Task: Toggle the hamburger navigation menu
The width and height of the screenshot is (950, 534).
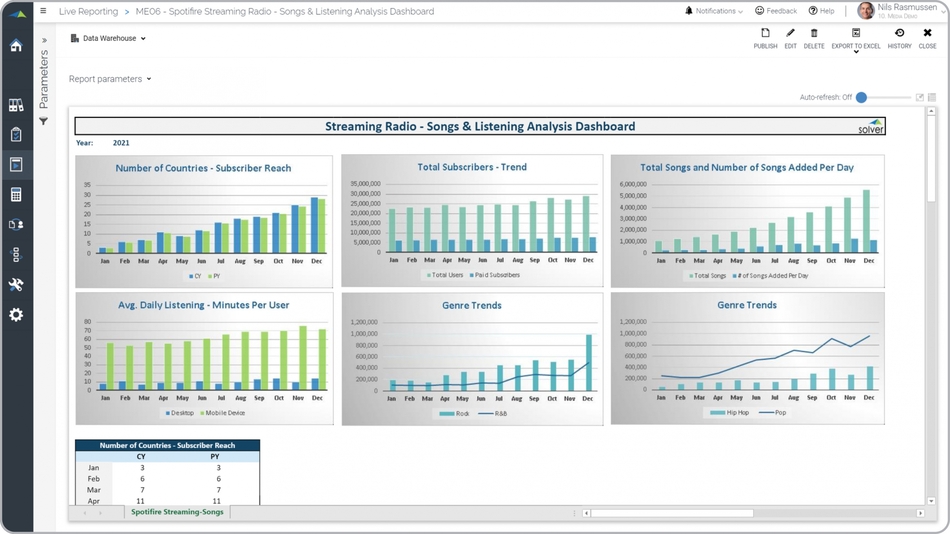Action: tap(43, 12)
